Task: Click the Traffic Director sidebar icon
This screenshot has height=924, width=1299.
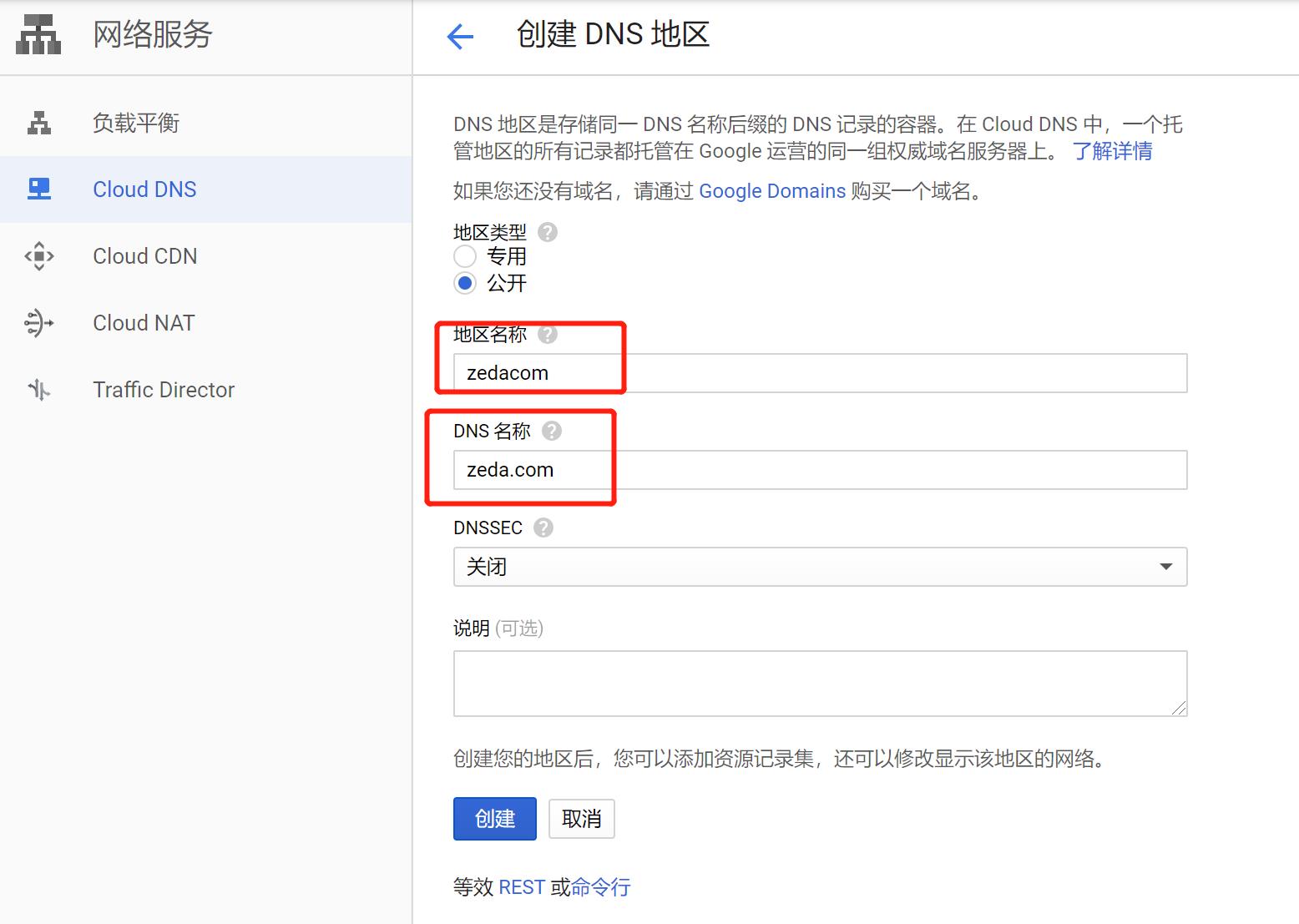Action: (x=39, y=390)
